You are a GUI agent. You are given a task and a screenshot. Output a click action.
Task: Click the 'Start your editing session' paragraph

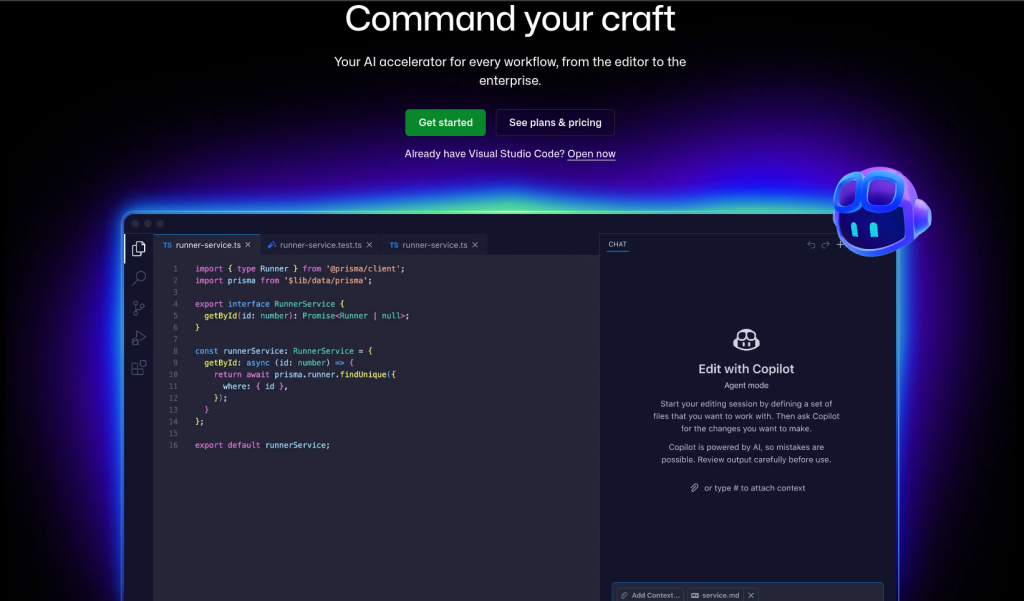click(746, 416)
